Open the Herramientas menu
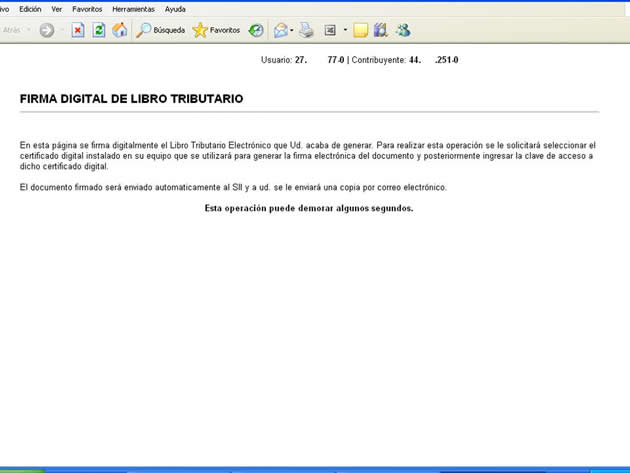 coord(133,9)
